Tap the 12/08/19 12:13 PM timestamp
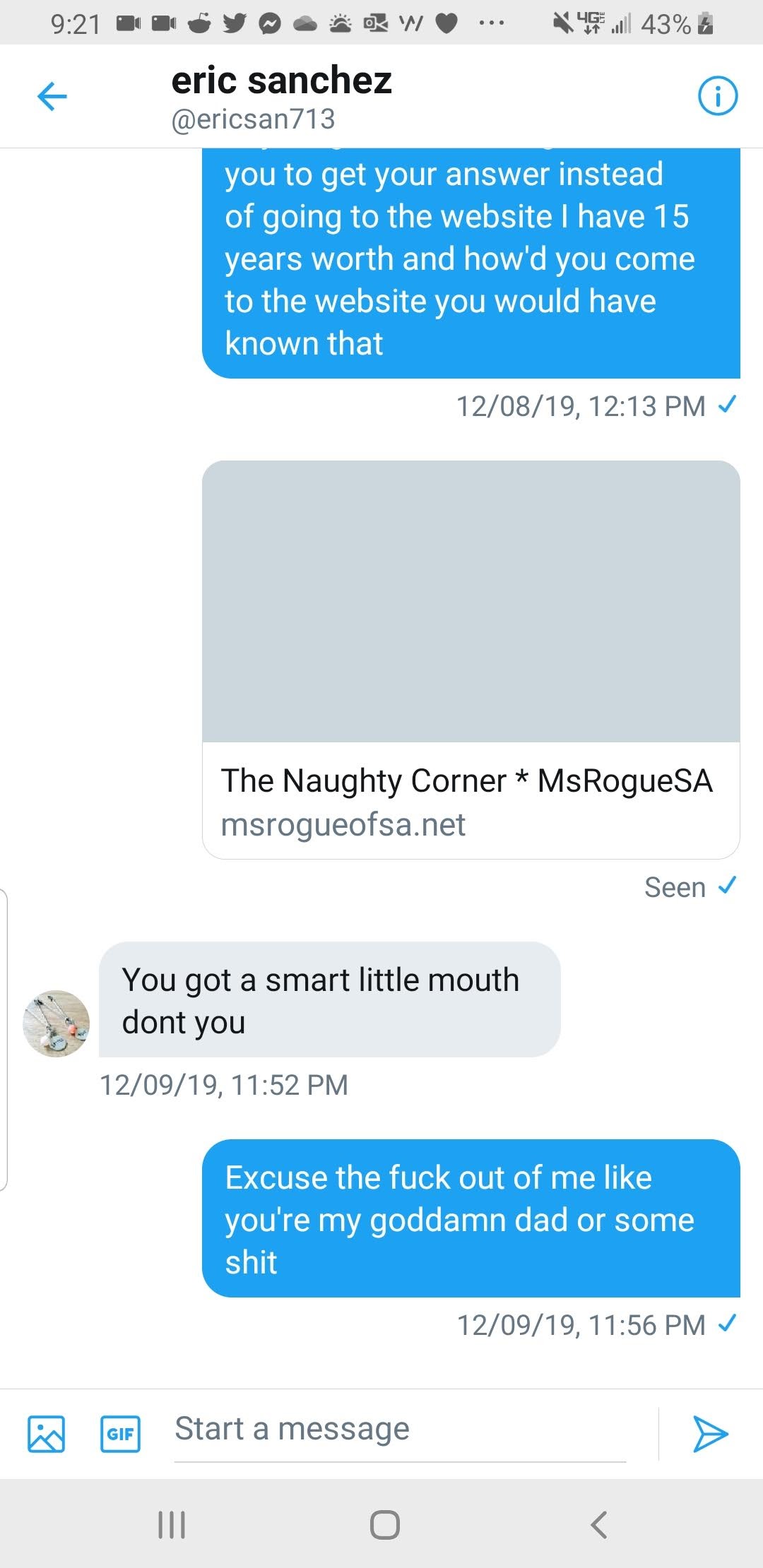 click(x=581, y=406)
